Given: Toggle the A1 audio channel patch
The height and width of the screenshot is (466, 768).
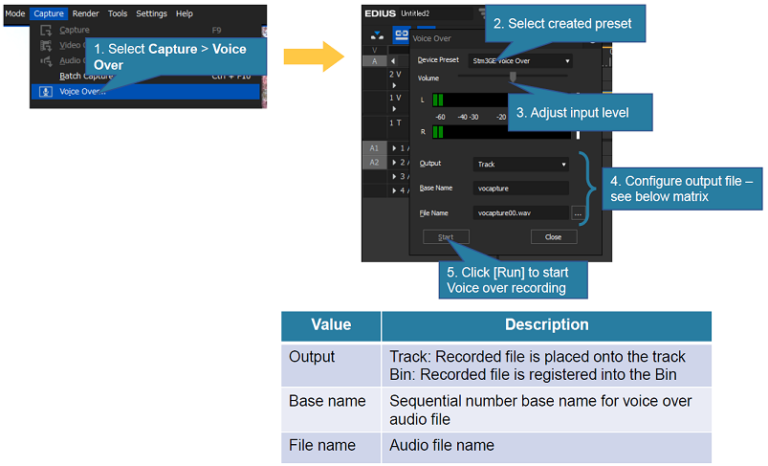Looking at the screenshot, I should click(374, 148).
